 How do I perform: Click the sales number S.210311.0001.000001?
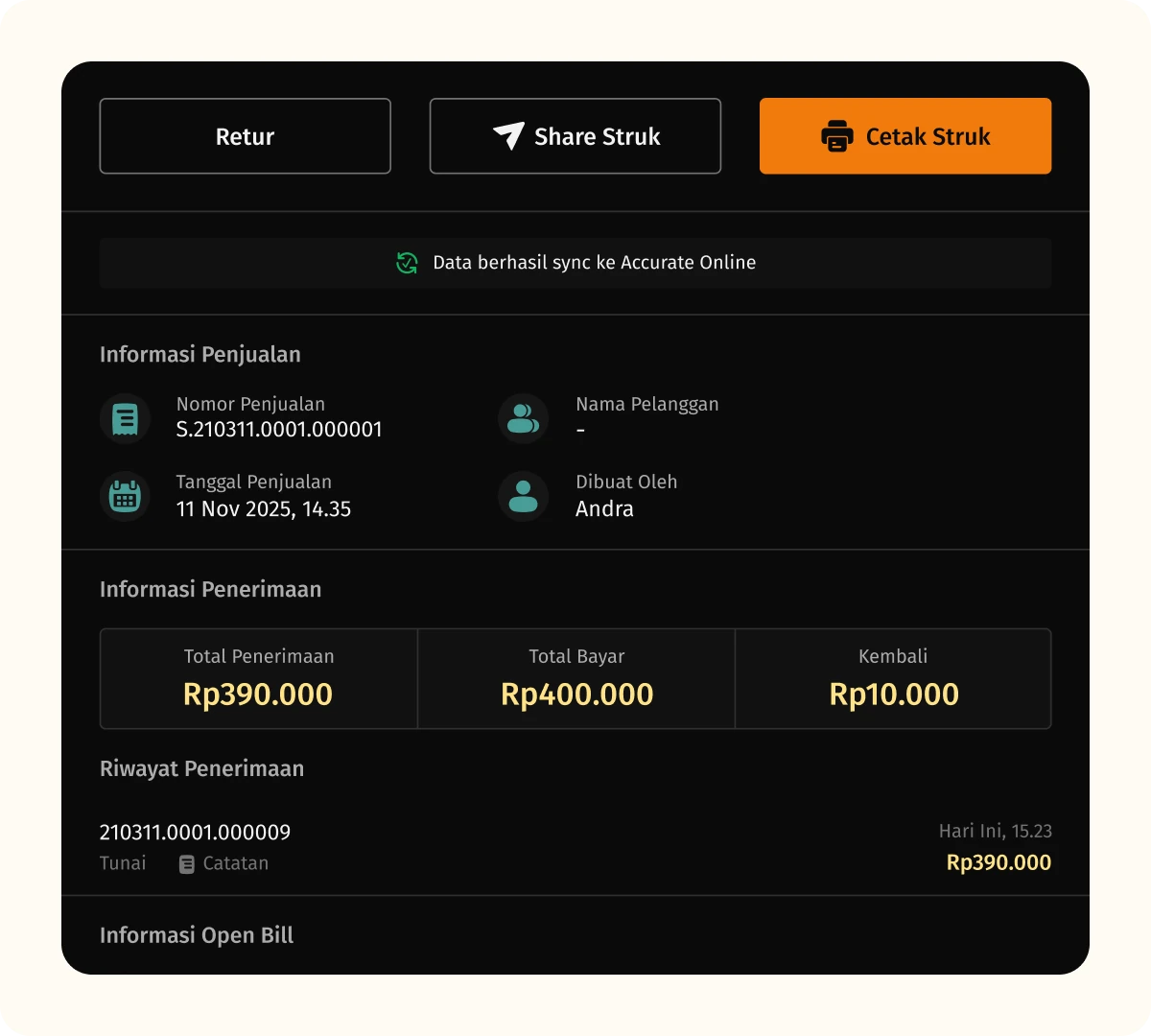[x=279, y=430]
